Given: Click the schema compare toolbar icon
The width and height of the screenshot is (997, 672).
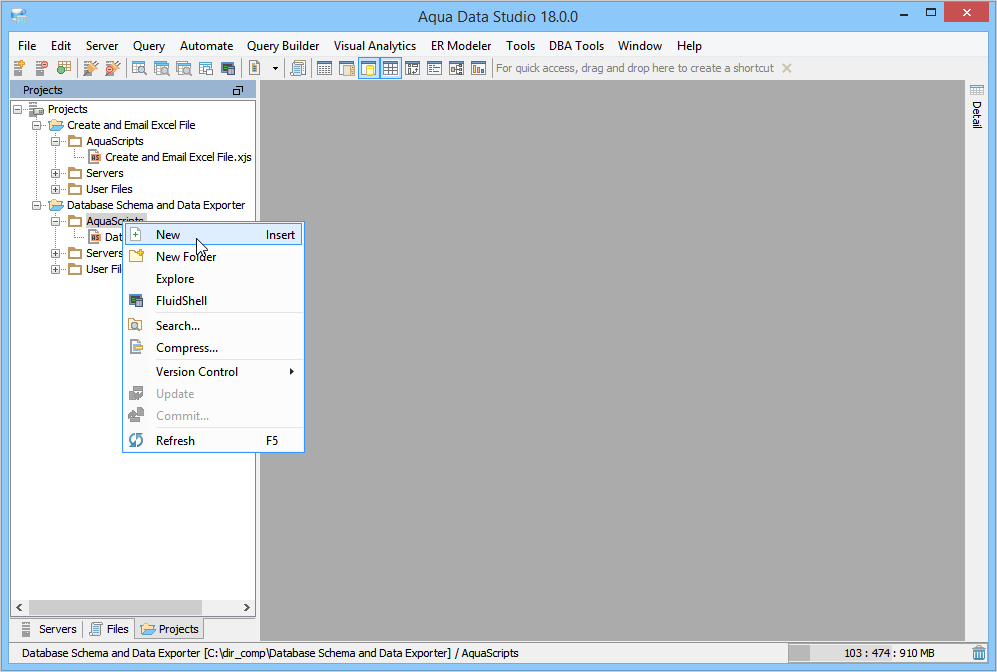Looking at the screenshot, I should (x=413, y=68).
